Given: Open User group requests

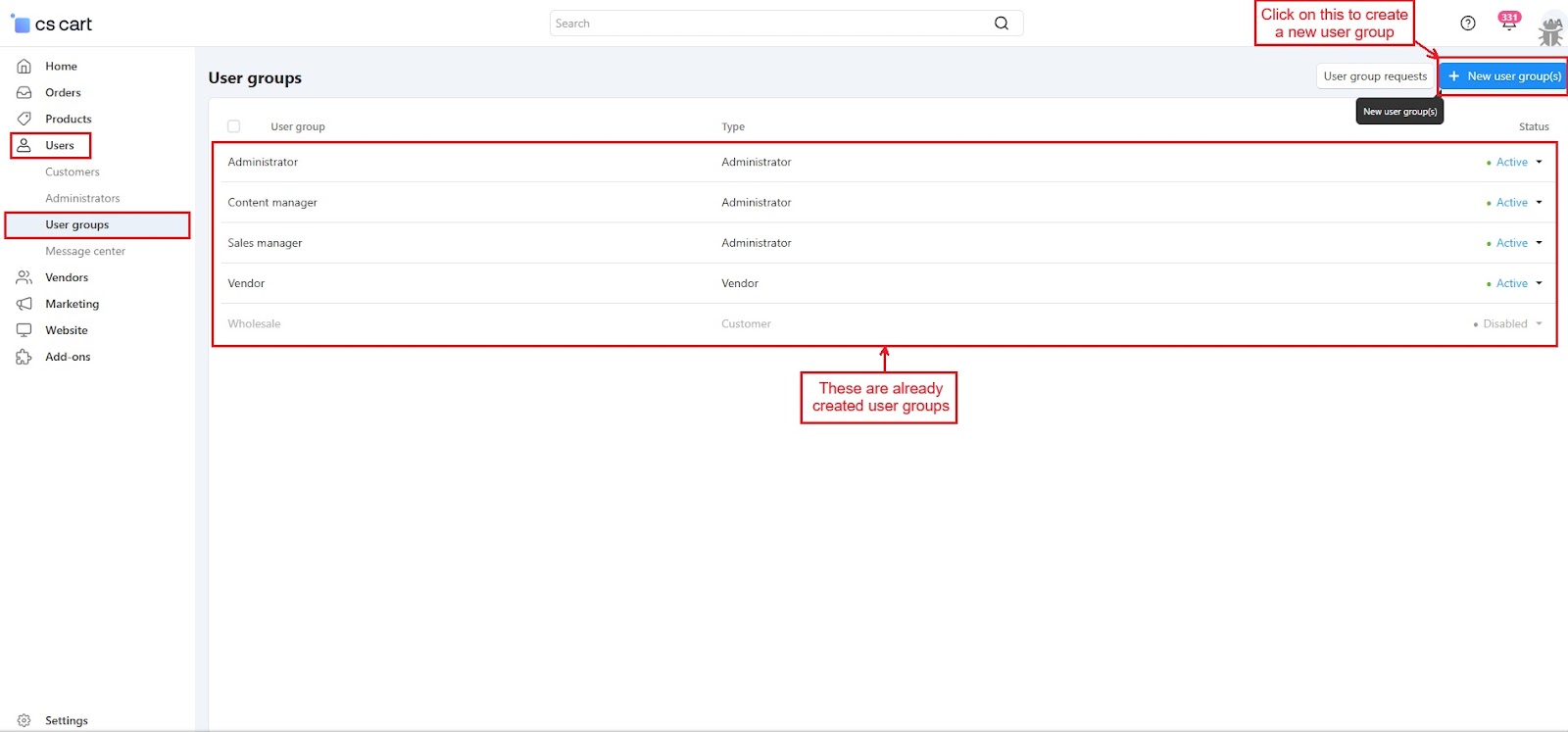Looking at the screenshot, I should pyautogui.click(x=1374, y=76).
